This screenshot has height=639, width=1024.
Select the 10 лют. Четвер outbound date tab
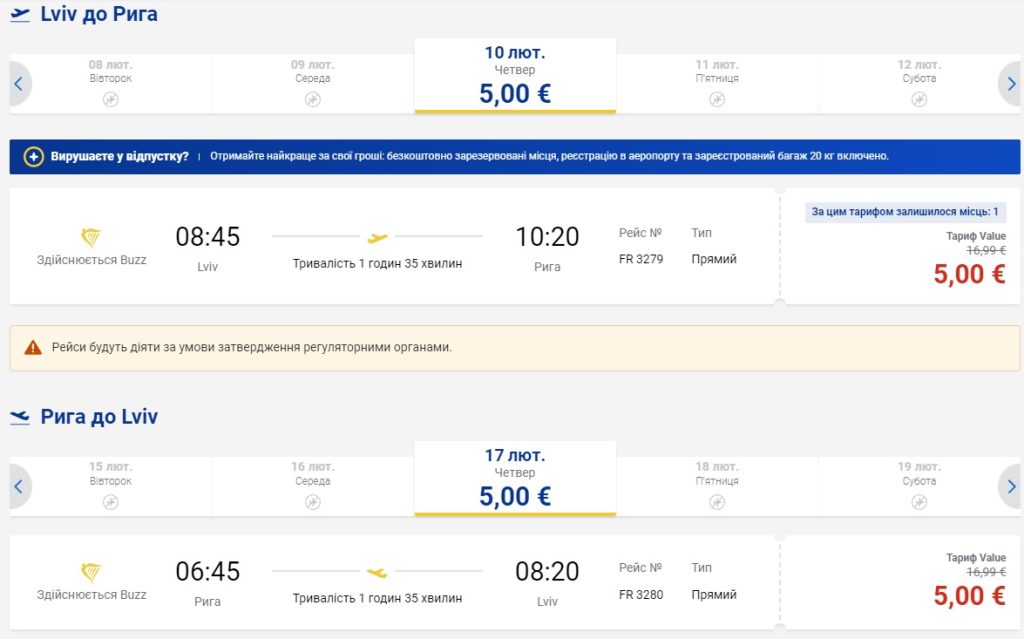[x=515, y=76]
